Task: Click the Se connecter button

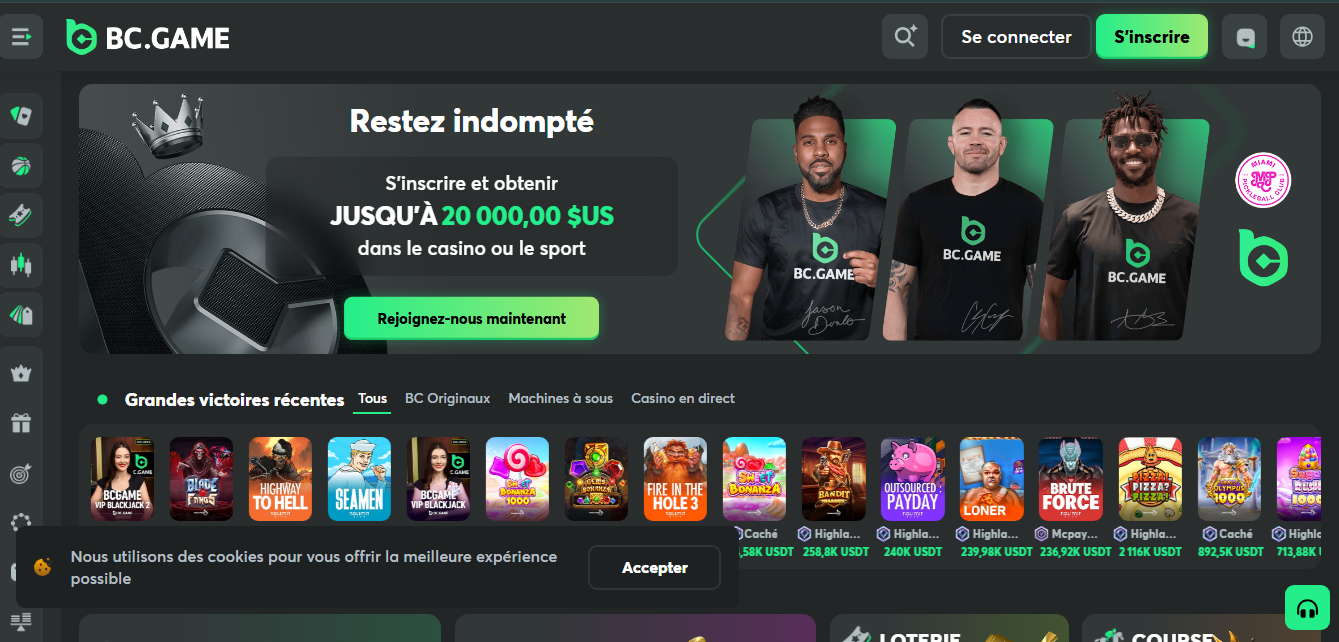Action: (x=1016, y=37)
